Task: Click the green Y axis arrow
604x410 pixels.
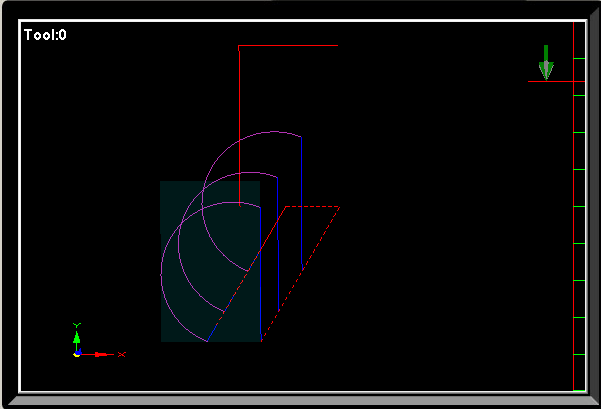Action: click(77, 338)
